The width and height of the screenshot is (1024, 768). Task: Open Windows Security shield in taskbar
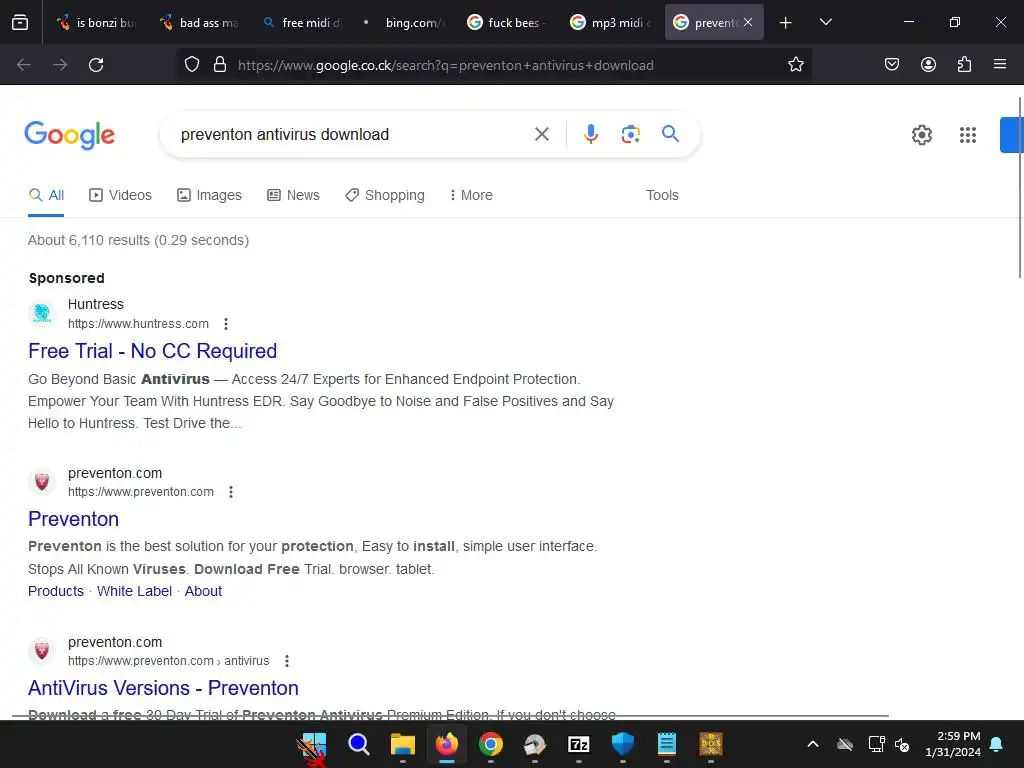coord(622,744)
